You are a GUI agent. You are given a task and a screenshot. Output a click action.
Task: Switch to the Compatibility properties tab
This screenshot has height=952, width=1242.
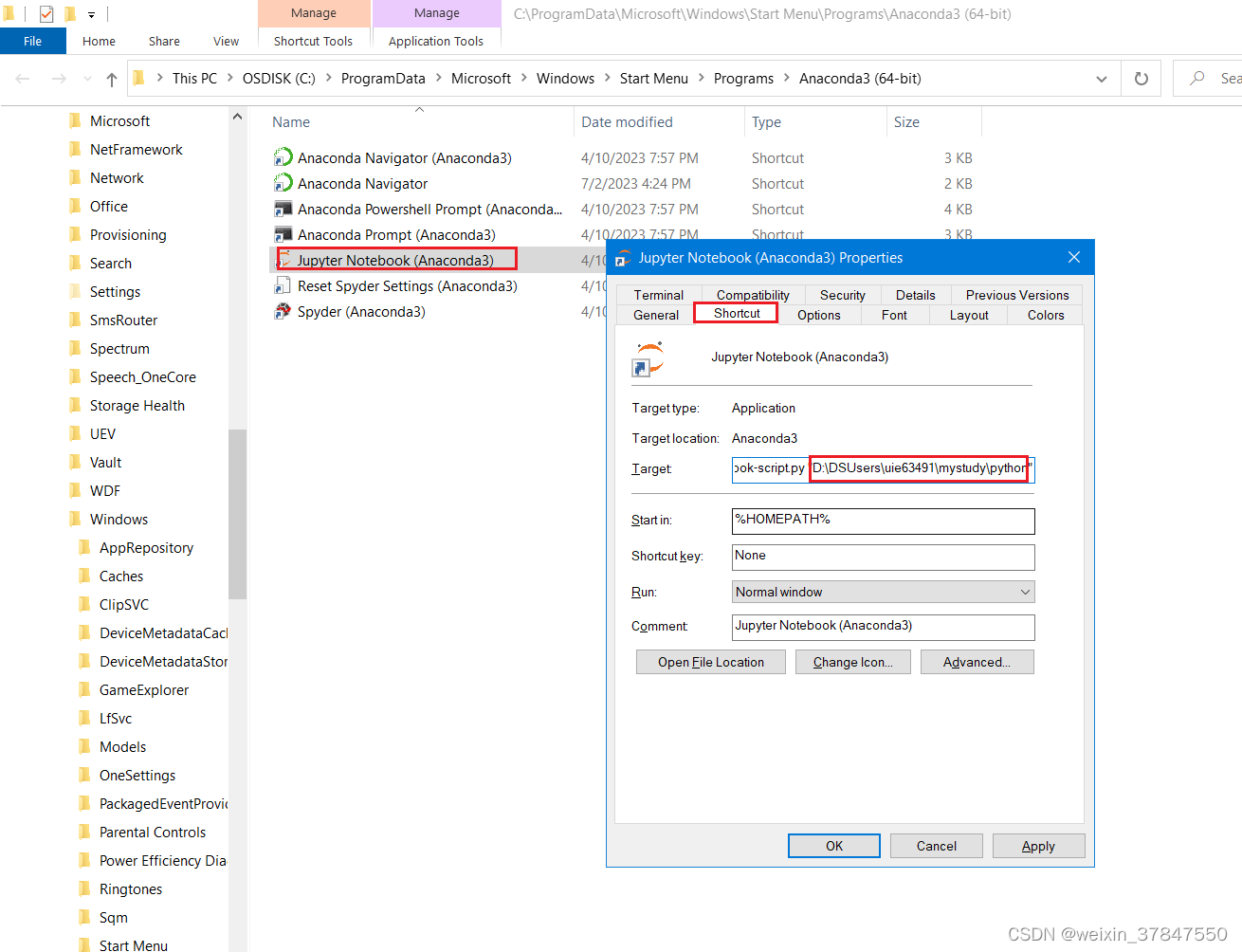[x=753, y=295]
